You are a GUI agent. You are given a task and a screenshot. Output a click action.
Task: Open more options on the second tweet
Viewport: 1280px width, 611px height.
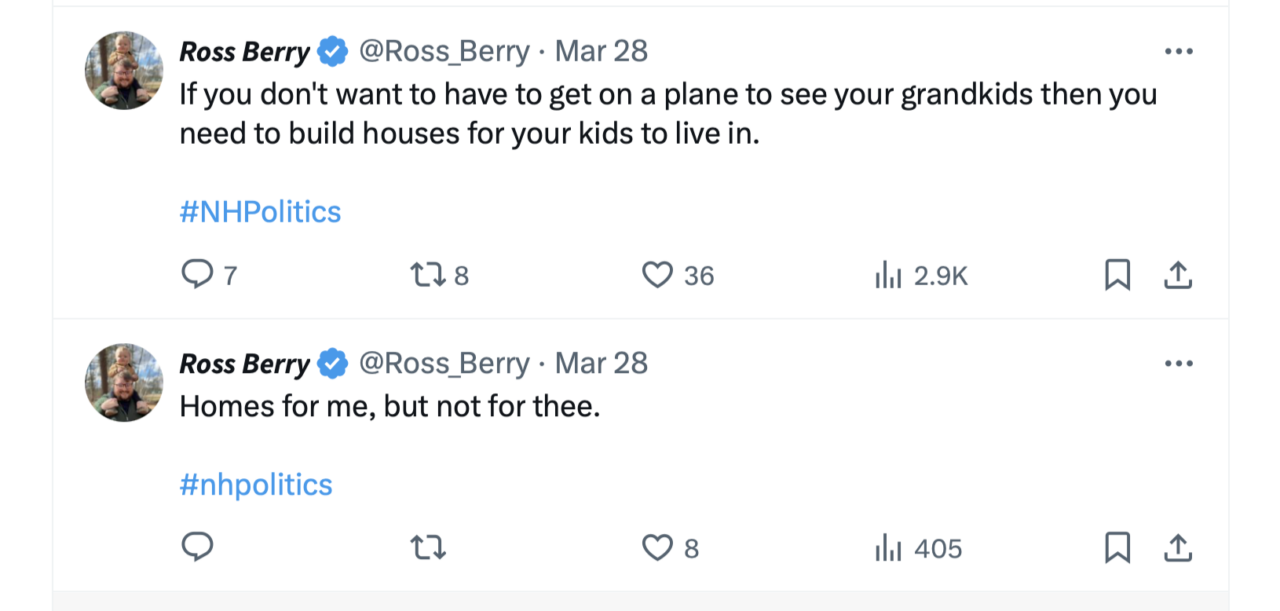[x=1179, y=363]
